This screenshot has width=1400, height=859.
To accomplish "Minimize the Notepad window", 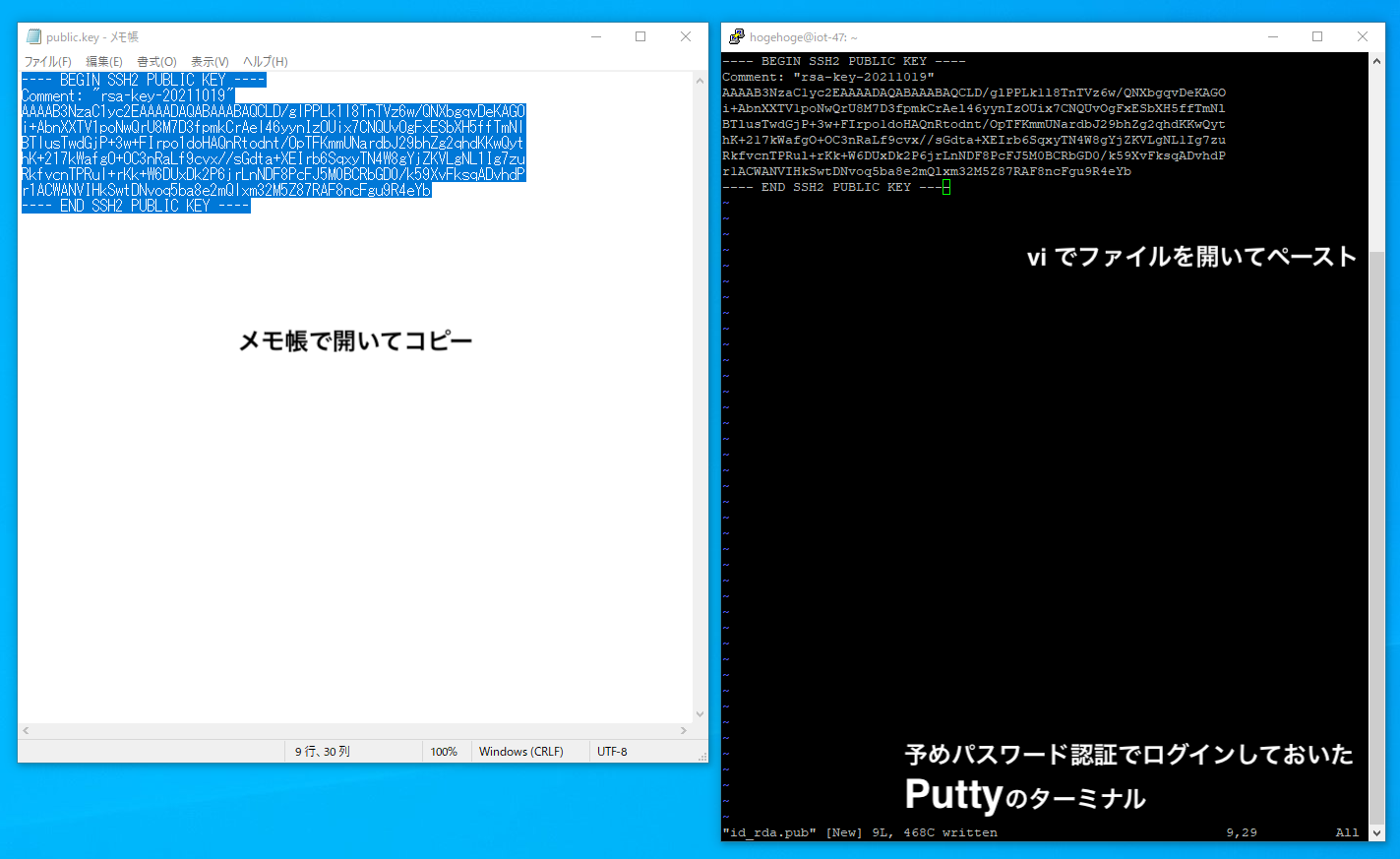I will tap(596, 37).
